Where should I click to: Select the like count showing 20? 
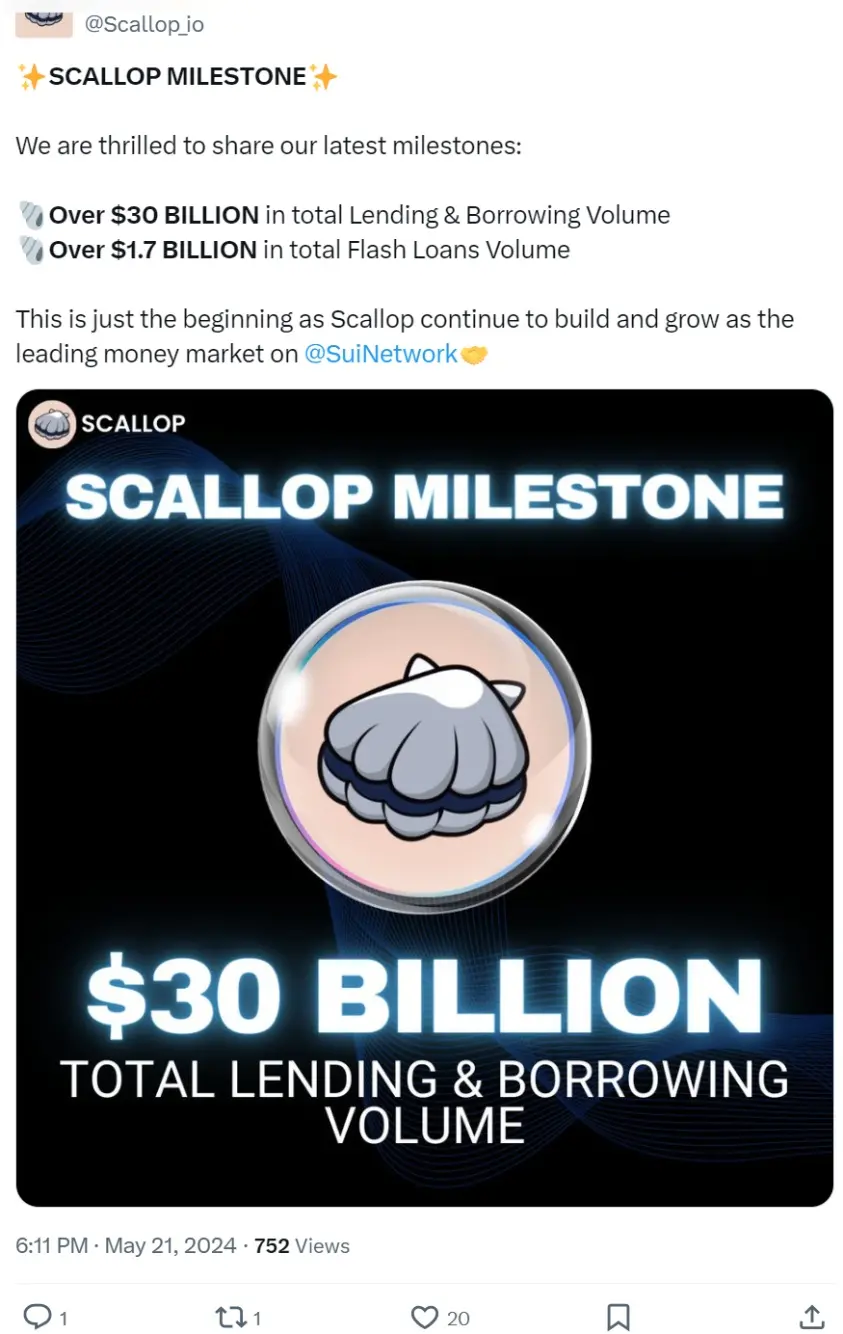click(x=458, y=1319)
